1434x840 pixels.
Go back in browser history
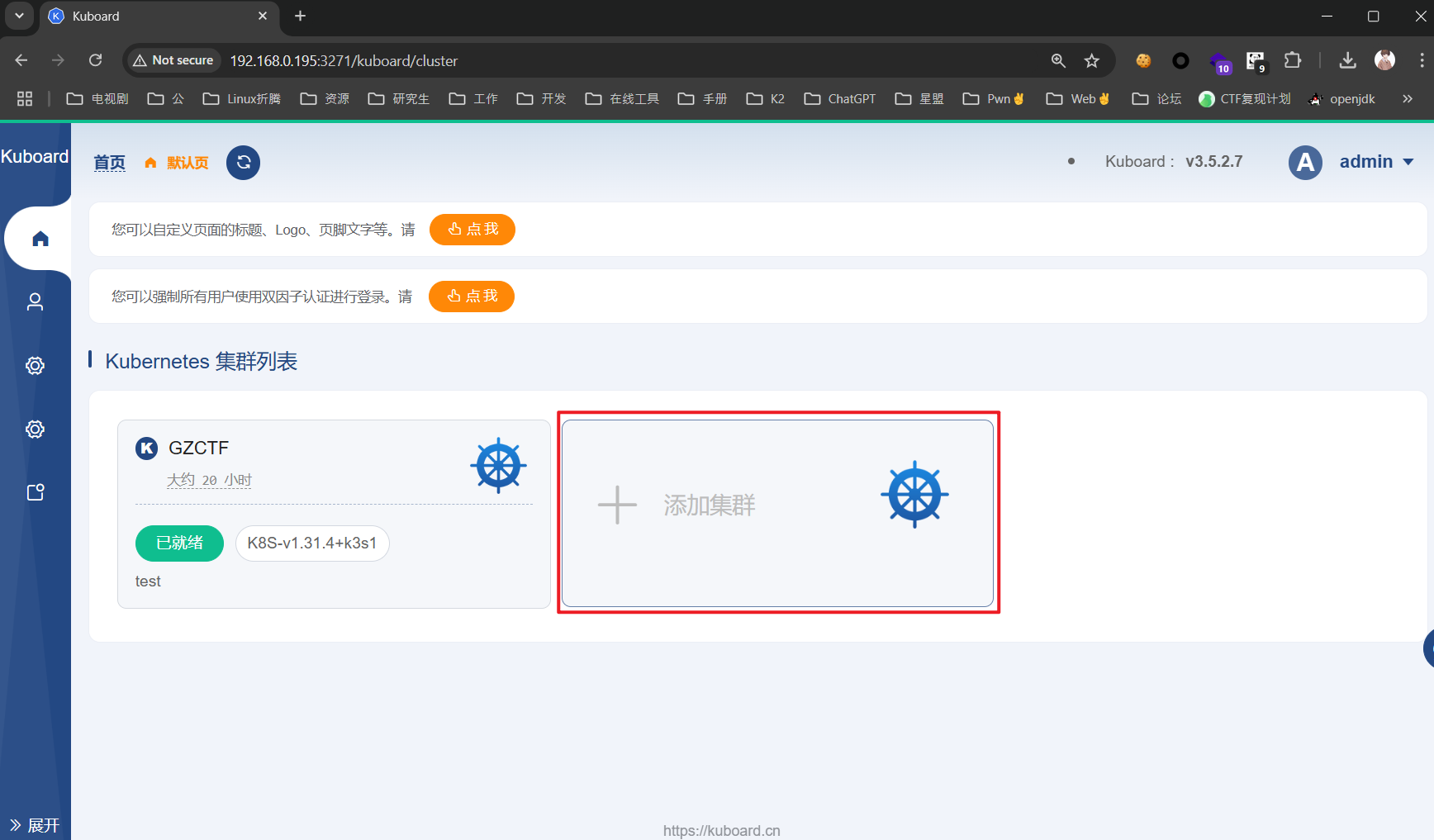pos(21,60)
